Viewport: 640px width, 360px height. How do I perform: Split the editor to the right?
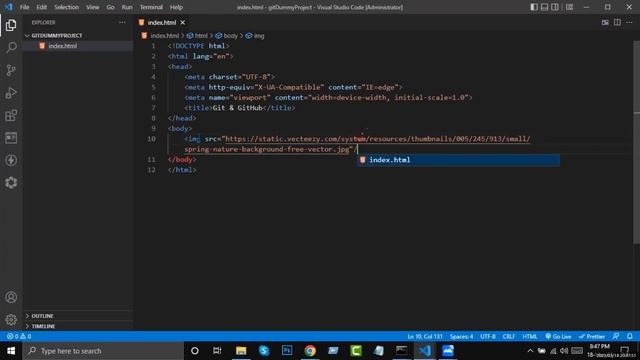point(617,22)
